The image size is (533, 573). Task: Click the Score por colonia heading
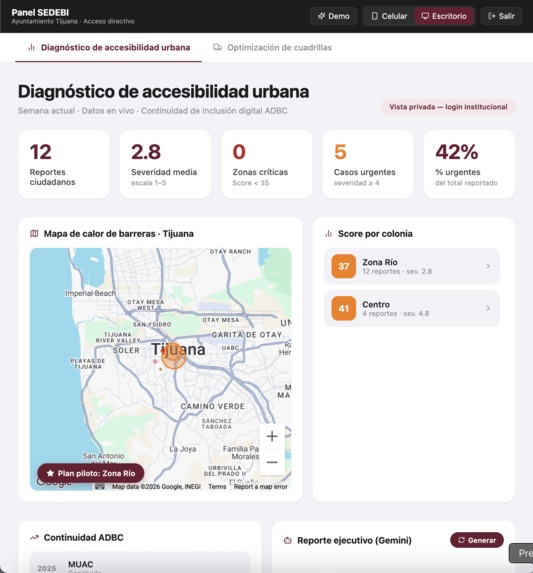(x=375, y=234)
